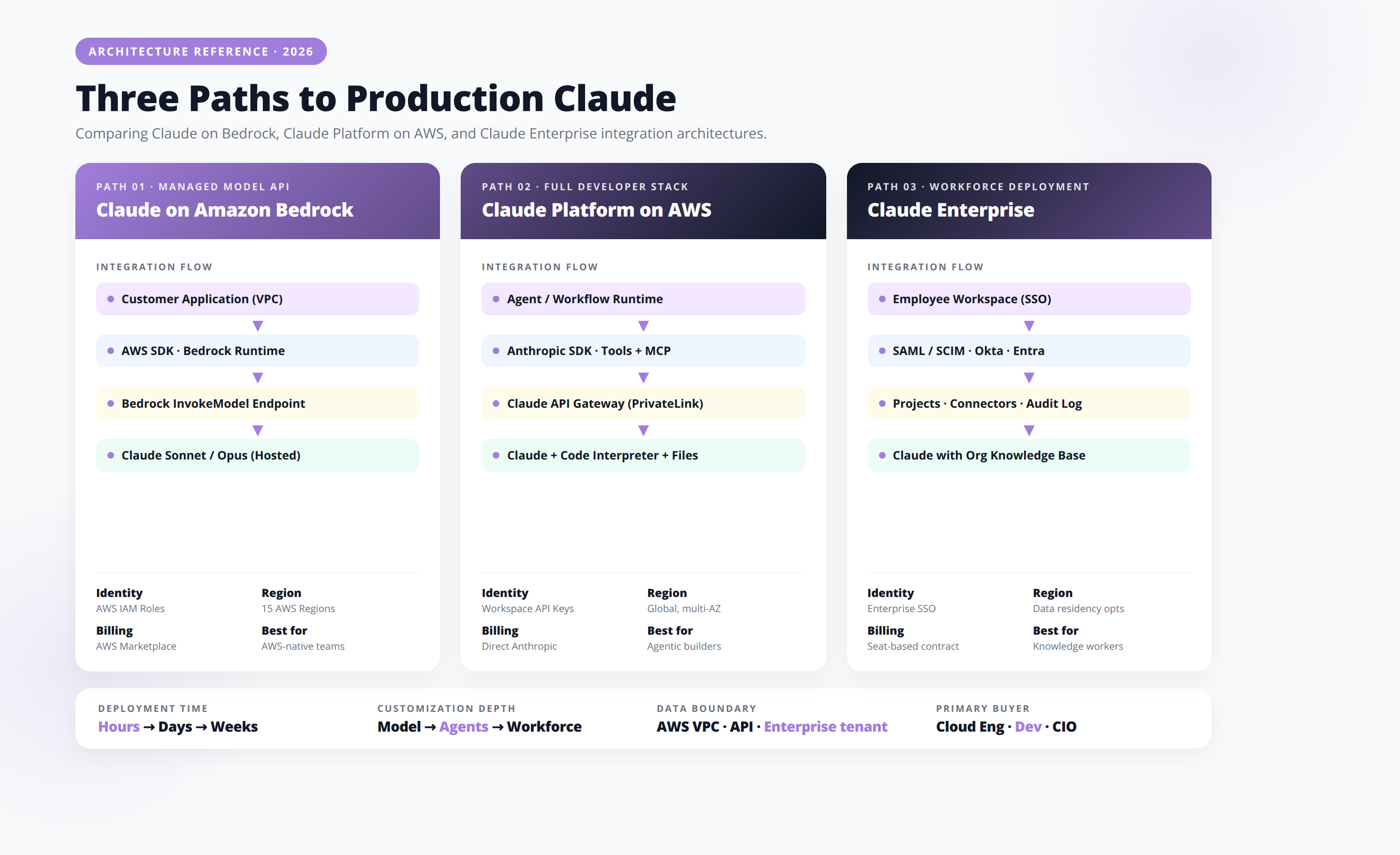Select Anthropic SDK Tools + MCP step
The height and width of the screenshot is (855, 1400).
pyautogui.click(x=643, y=351)
